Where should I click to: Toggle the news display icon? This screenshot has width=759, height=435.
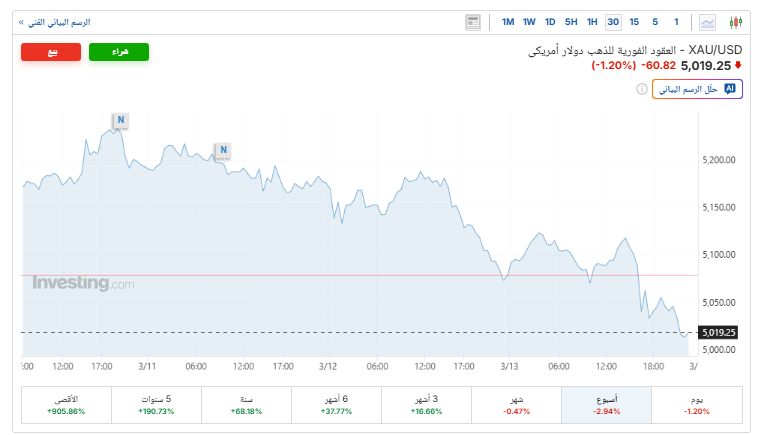tap(473, 22)
